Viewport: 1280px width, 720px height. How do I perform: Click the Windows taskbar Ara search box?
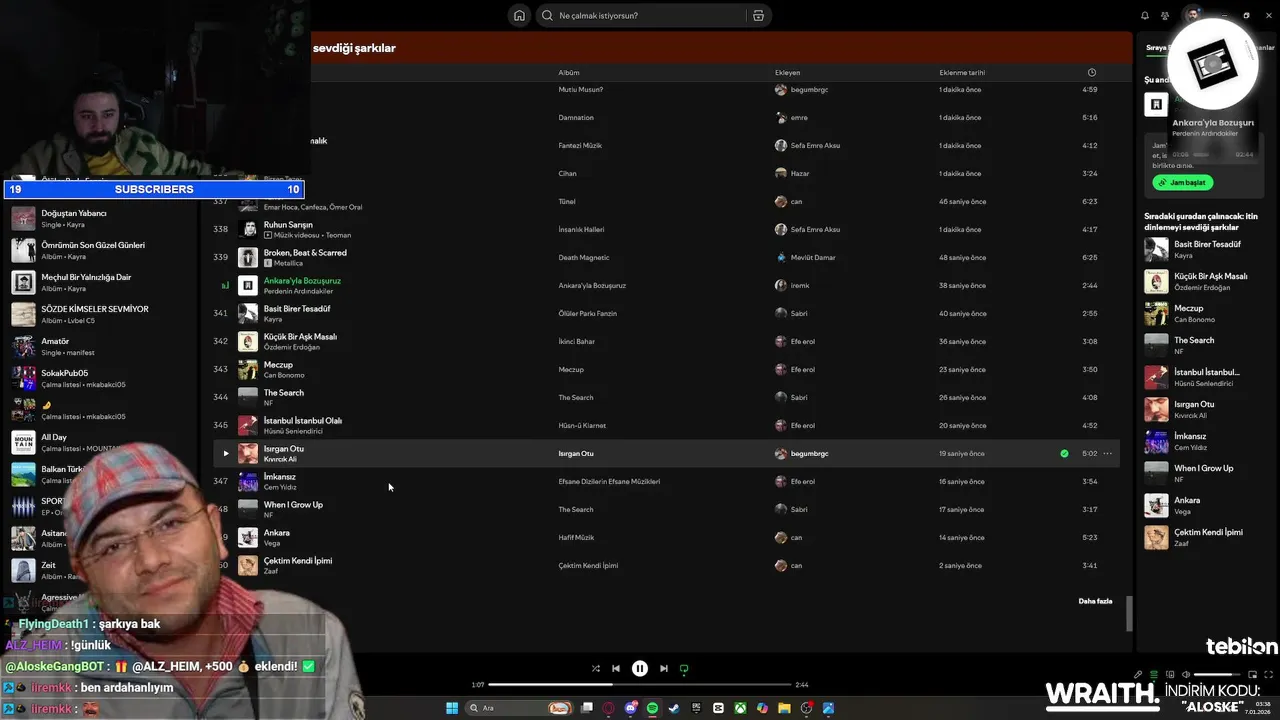pyautogui.click(x=520, y=708)
